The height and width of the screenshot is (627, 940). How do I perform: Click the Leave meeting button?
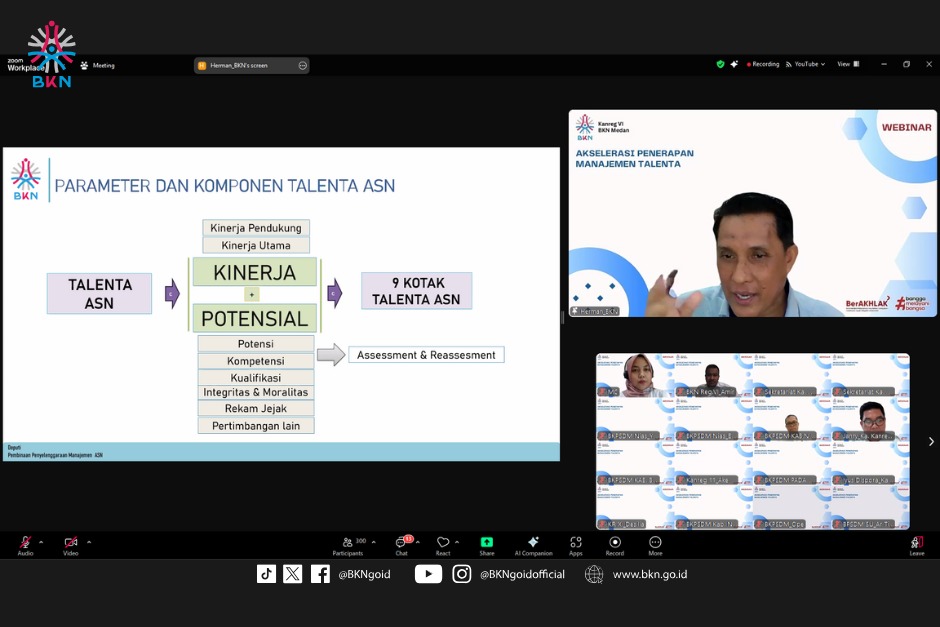tap(916, 543)
